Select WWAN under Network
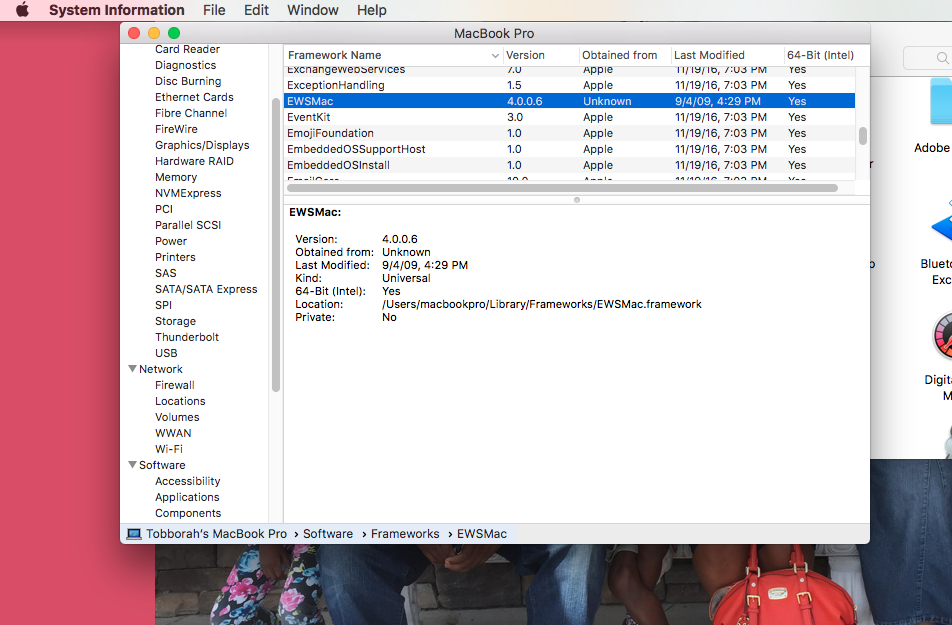The image size is (952, 625). pyautogui.click(x=173, y=433)
